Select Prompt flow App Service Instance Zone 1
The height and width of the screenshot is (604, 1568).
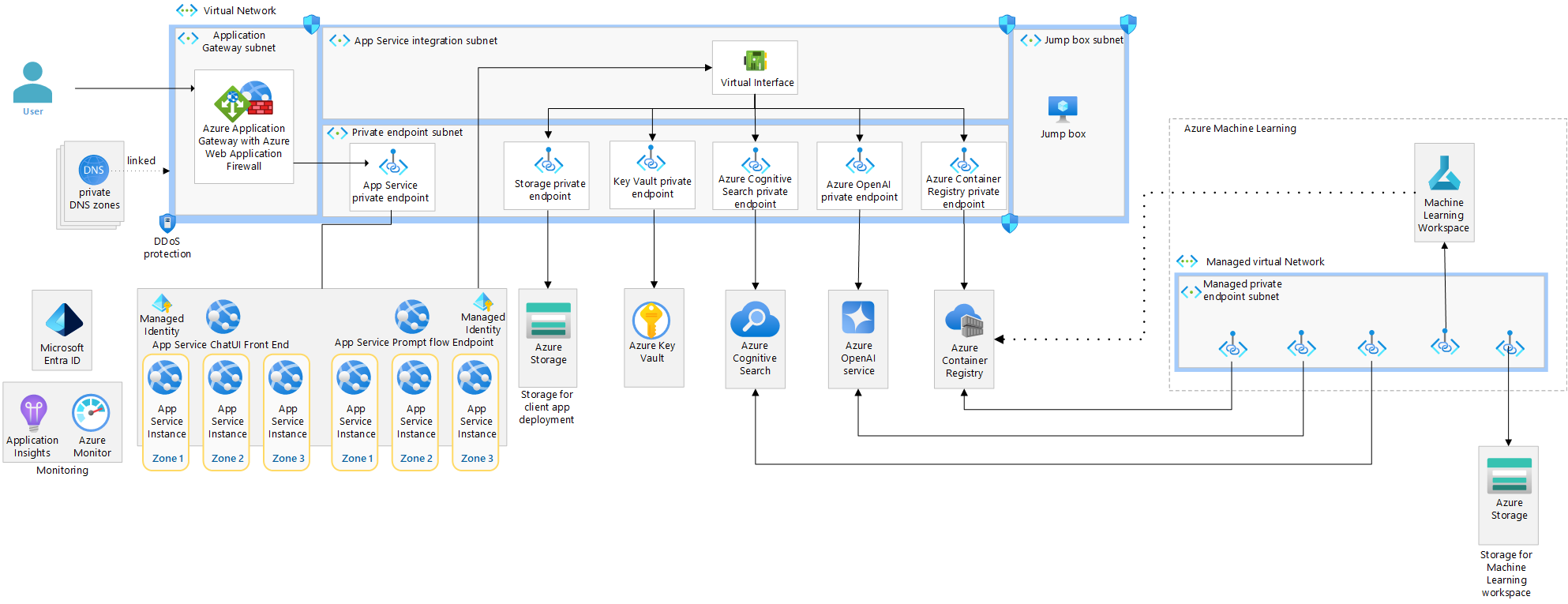tap(355, 413)
